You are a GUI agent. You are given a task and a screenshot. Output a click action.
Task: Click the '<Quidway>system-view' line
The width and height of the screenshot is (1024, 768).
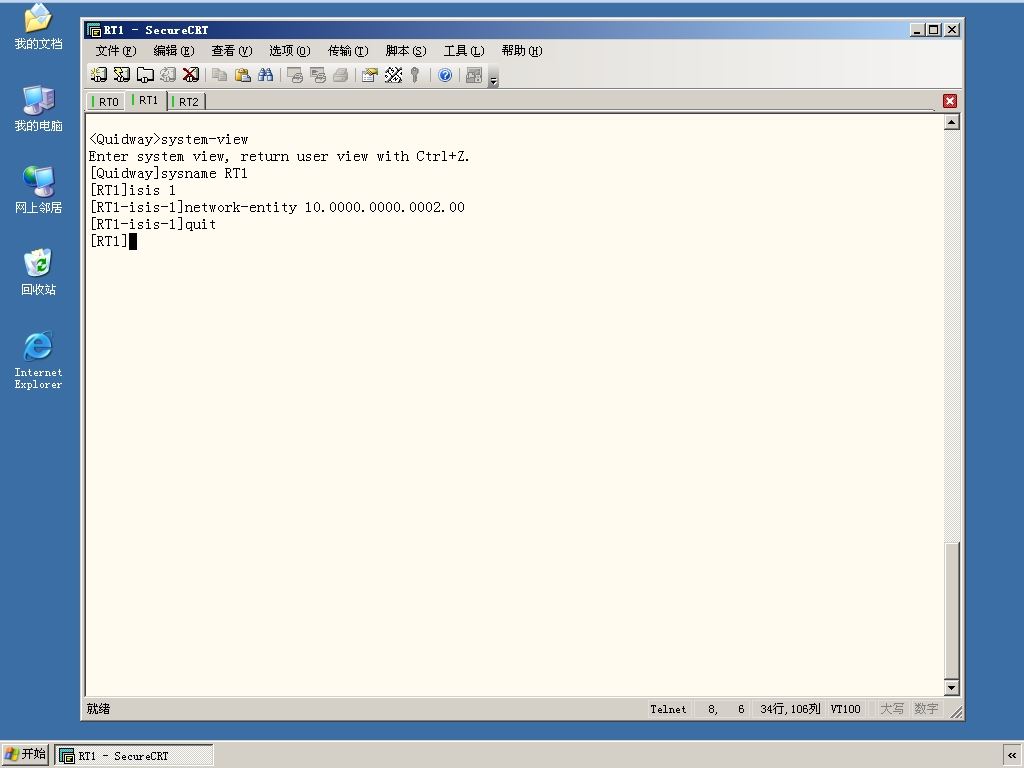[x=168, y=139]
